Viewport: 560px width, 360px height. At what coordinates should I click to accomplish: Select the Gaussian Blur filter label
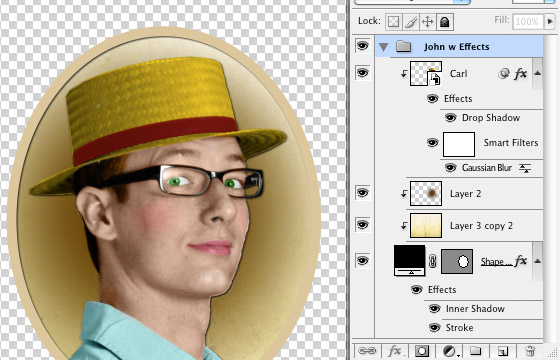click(487, 168)
